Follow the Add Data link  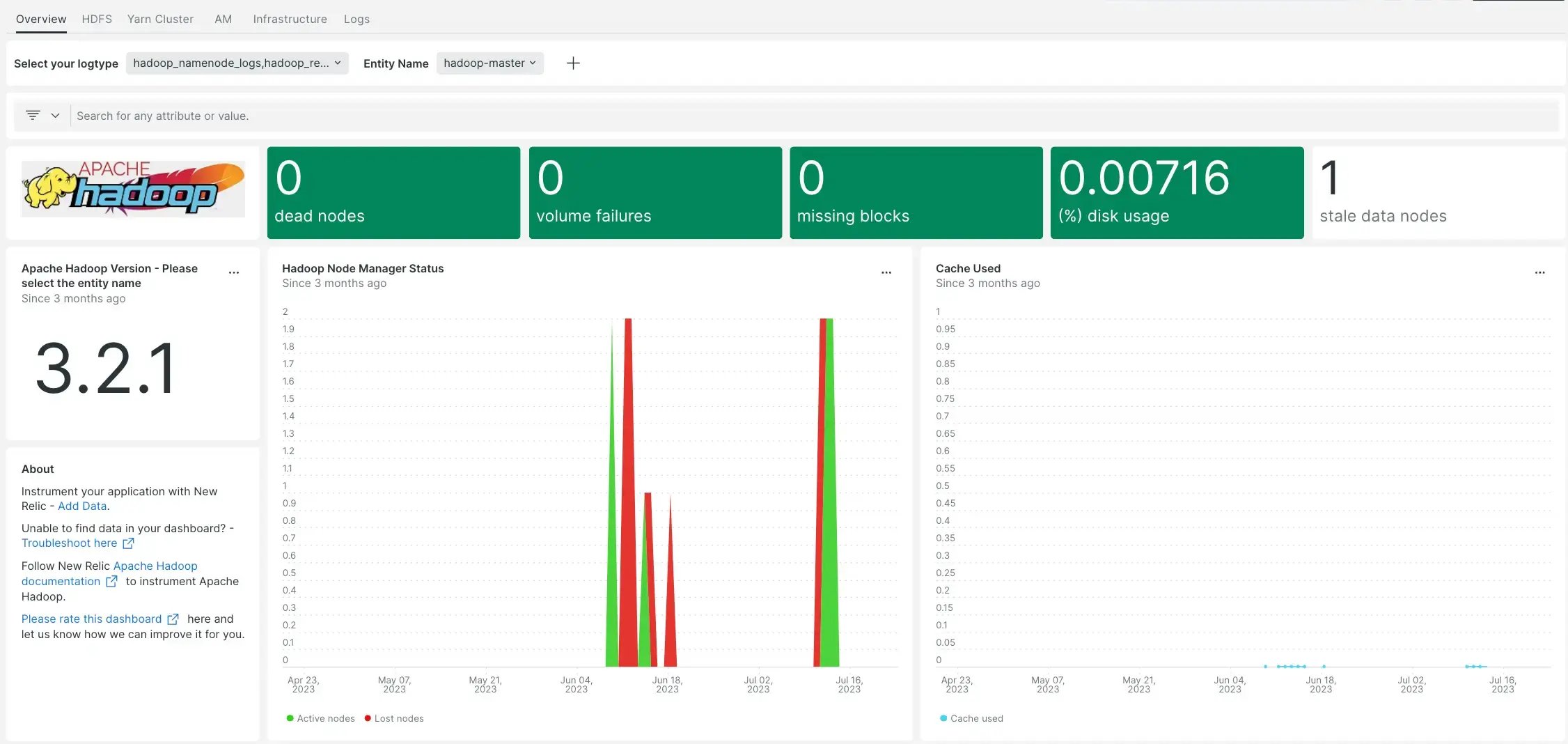[82, 506]
